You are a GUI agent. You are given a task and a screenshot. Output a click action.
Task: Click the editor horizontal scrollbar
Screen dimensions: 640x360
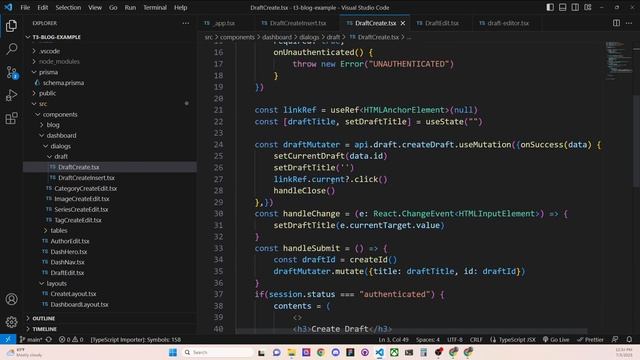click(x=411, y=331)
